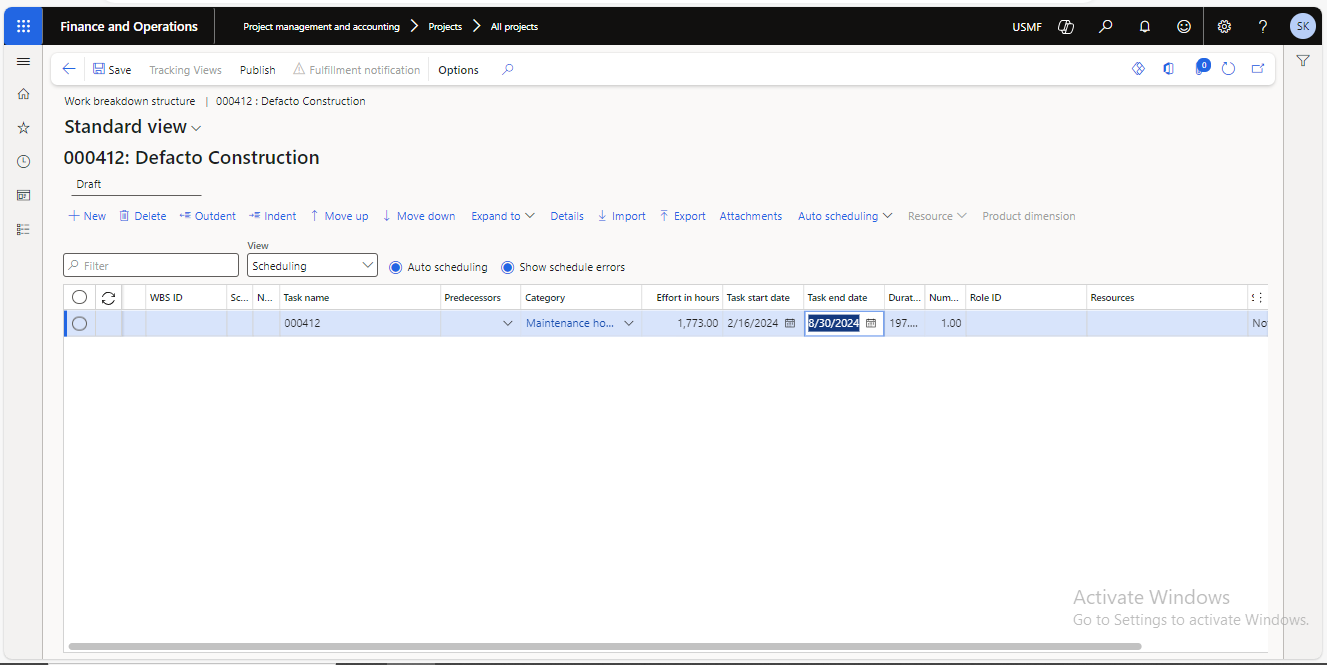Click the Publish button

[x=257, y=70]
